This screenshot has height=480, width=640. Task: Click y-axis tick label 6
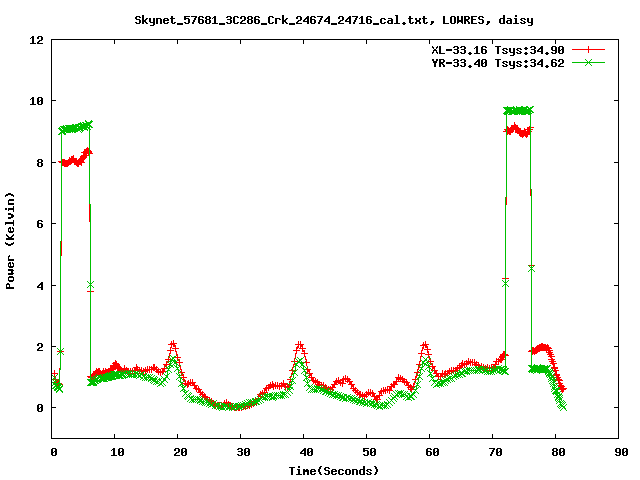40,224
